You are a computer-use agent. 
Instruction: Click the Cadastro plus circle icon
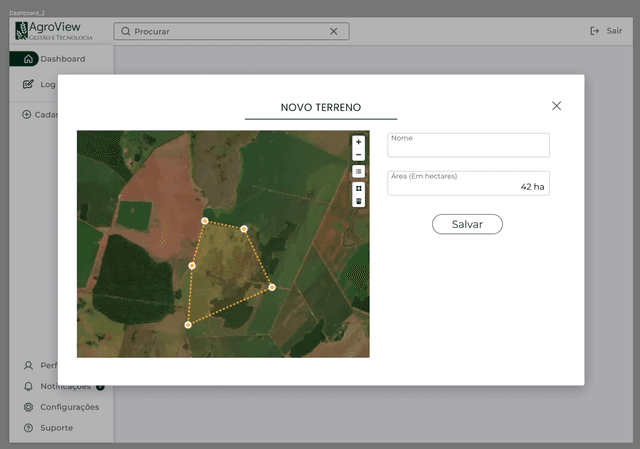coord(27,114)
